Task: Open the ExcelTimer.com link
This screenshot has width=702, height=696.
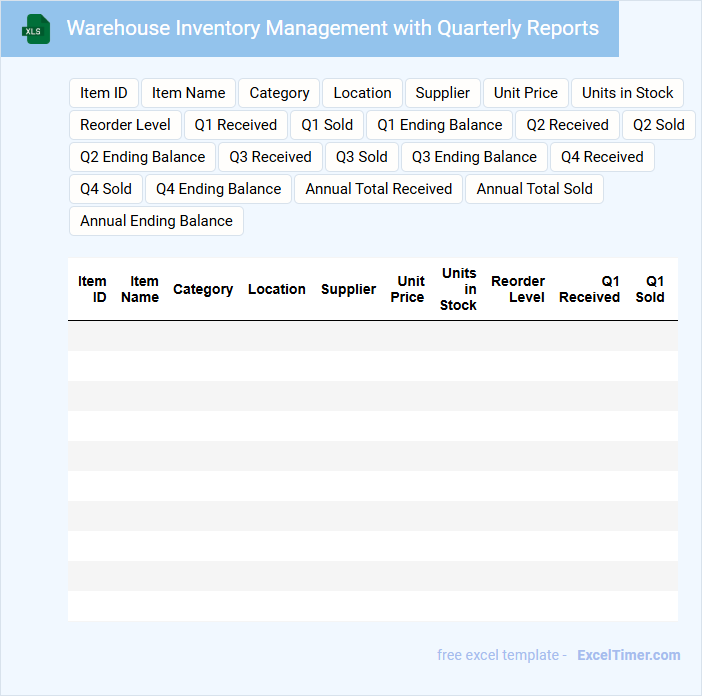Action: (628, 655)
